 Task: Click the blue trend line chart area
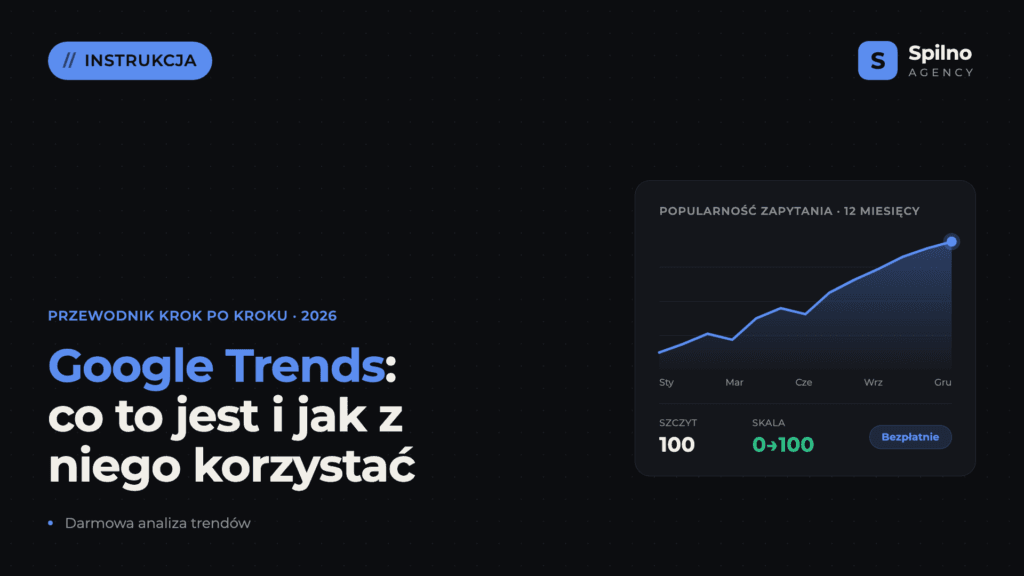tap(805, 306)
